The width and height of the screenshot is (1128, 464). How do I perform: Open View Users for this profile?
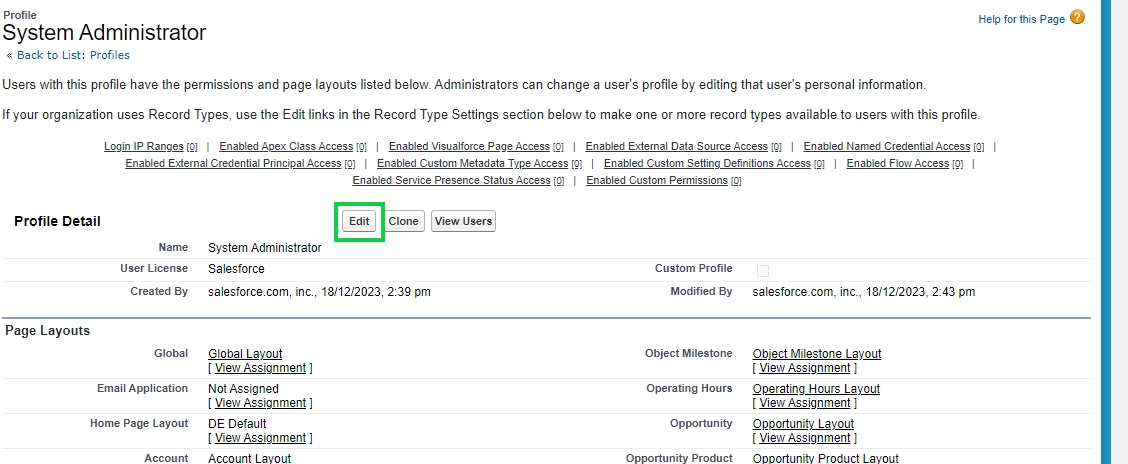tap(463, 221)
